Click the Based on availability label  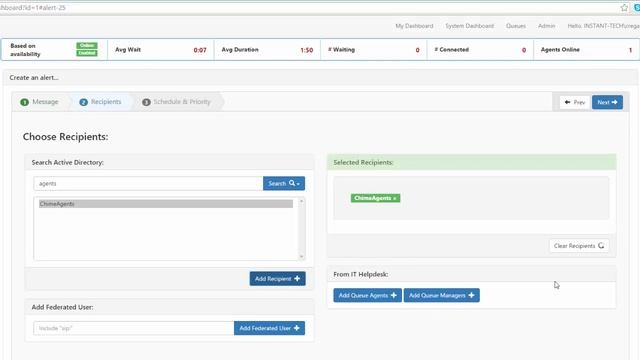coord(25,50)
